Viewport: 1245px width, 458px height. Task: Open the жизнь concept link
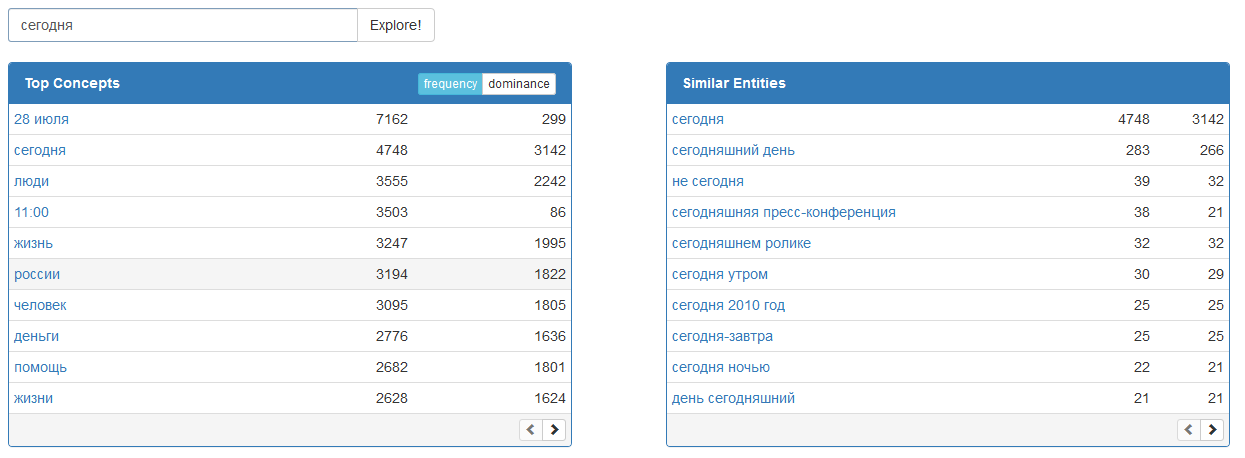point(33,243)
